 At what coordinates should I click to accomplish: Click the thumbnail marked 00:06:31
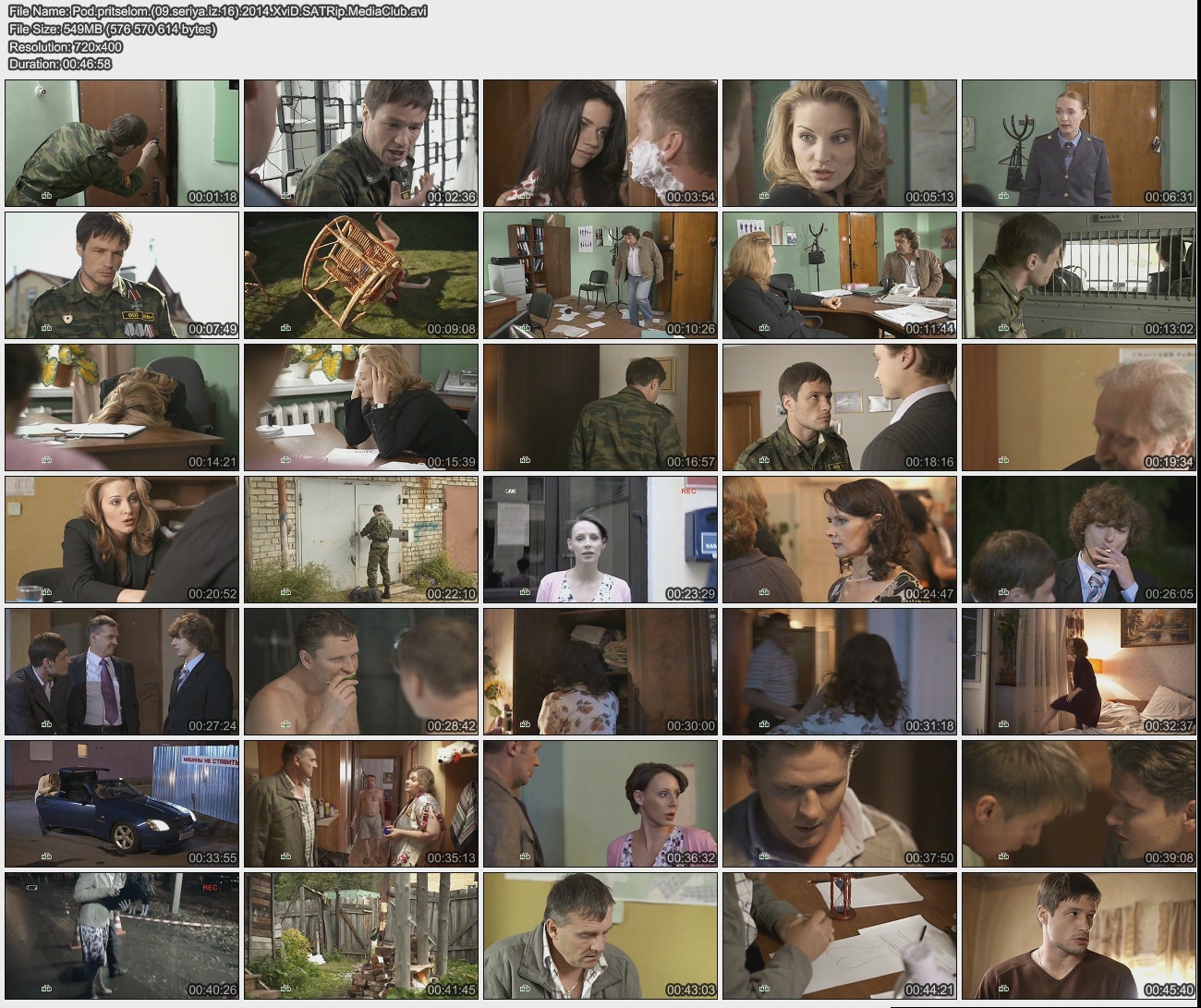coord(1078,143)
